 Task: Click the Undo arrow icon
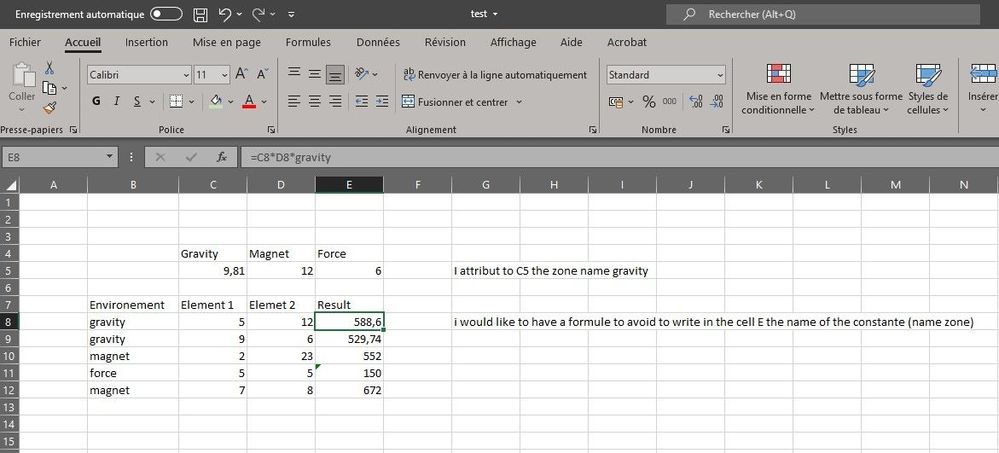click(224, 14)
